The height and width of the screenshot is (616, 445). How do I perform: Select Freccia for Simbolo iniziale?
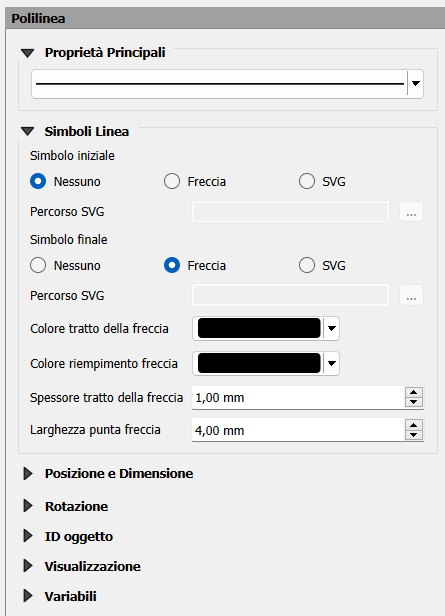tap(172, 182)
